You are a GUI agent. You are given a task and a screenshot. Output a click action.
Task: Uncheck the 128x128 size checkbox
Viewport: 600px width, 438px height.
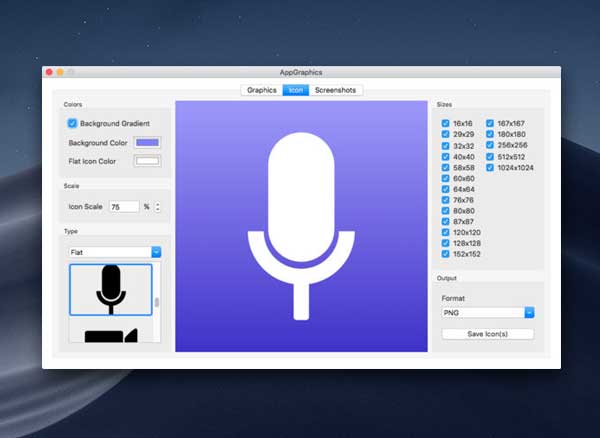(445, 243)
